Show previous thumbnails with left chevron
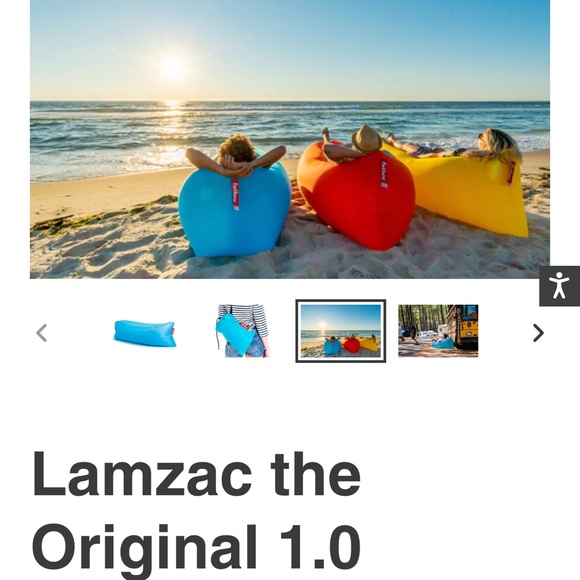The width and height of the screenshot is (580, 580). pos(41,333)
